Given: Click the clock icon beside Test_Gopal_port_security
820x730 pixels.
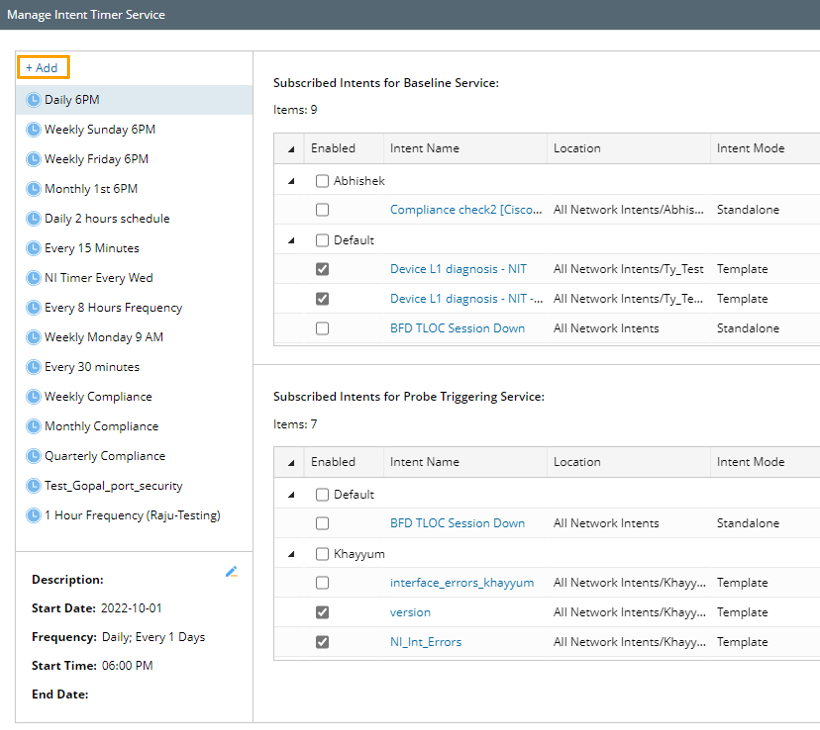Looking at the screenshot, I should pyautogui.click(x=33, y=486).
